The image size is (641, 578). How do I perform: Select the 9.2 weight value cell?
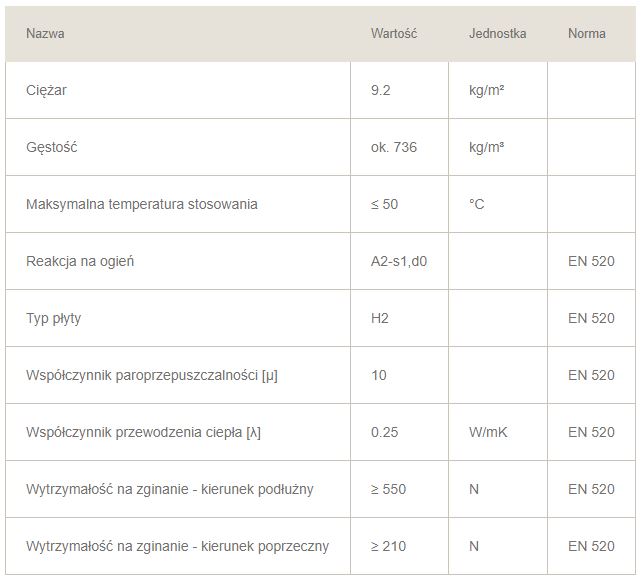(x=380, y=90)
